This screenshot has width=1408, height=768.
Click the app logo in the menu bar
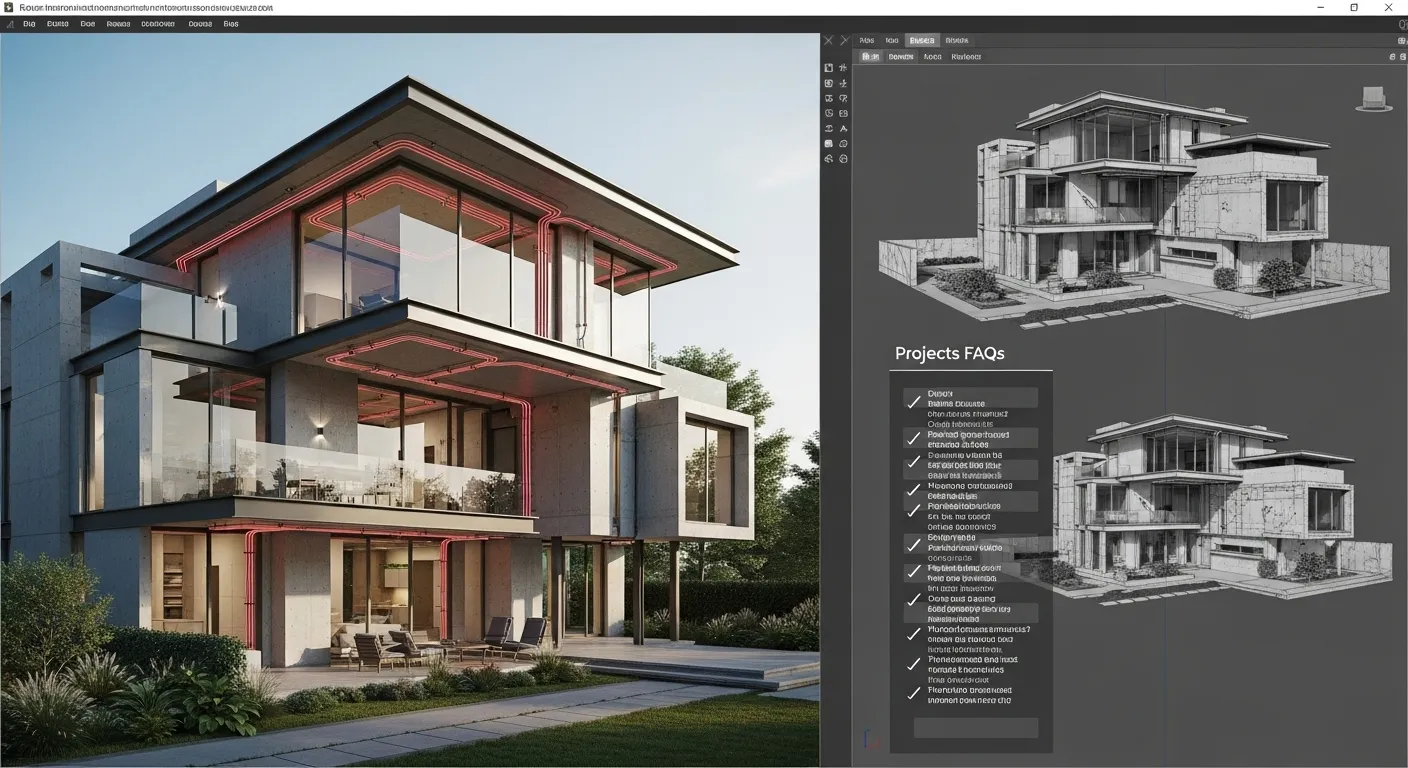tap(9, 24)
